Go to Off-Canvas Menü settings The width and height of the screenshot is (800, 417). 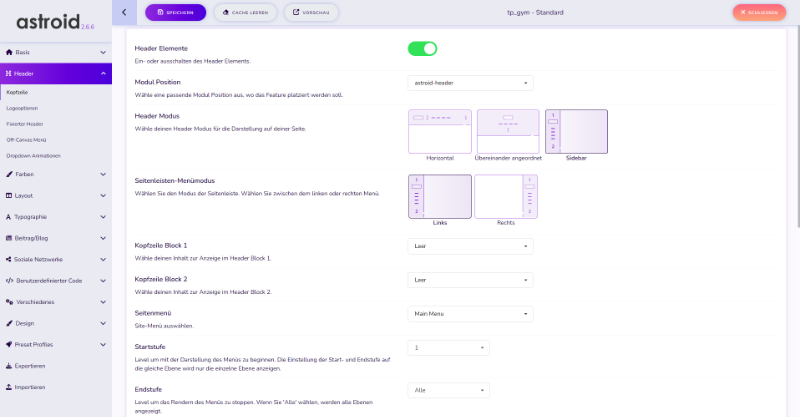coord(26,140)
